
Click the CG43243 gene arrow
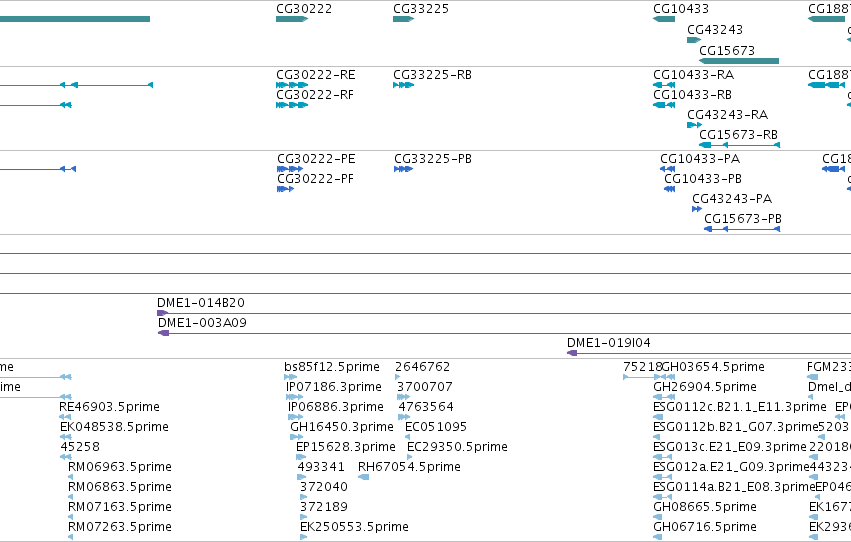pyautogui.click(x=694, y=40)
